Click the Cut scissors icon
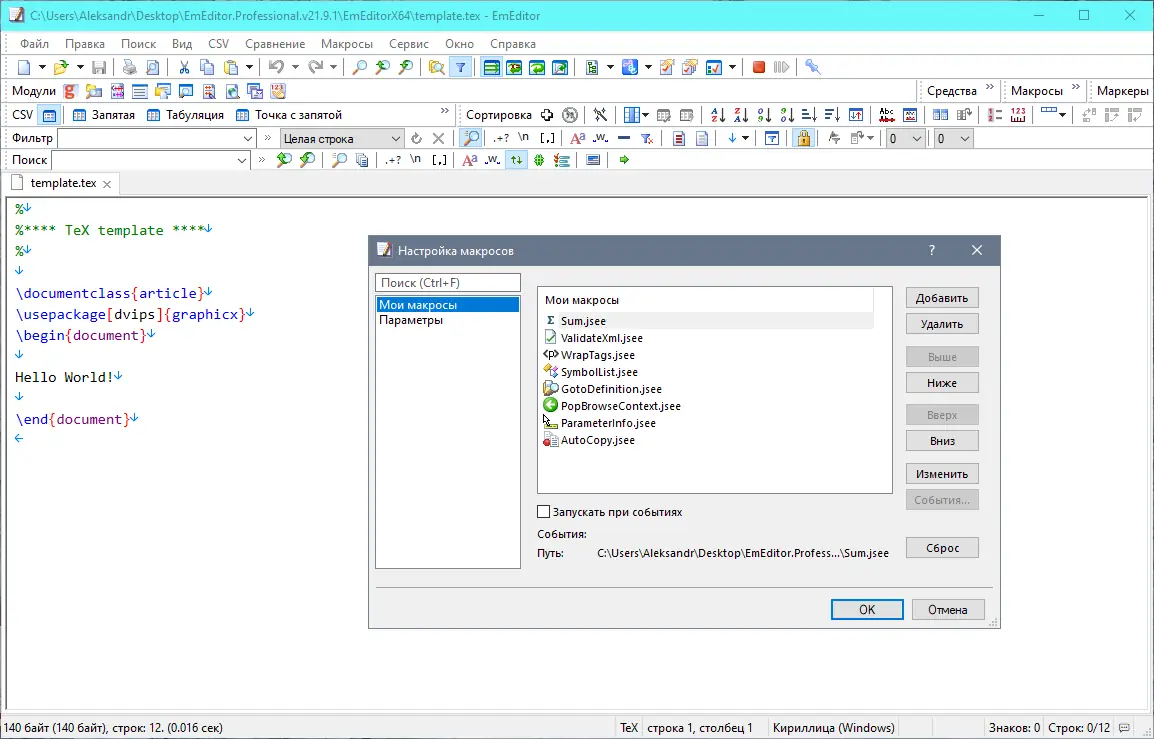This screenshot has height=739, width=1154. (184, 68)
